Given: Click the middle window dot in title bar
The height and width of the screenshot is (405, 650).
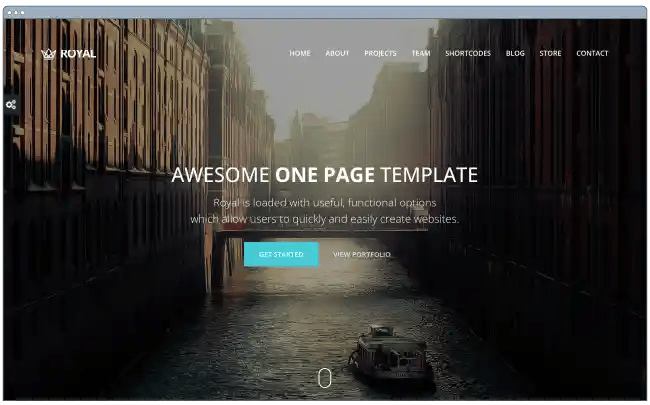Looking at the screenshot, I should click(17, 12).
